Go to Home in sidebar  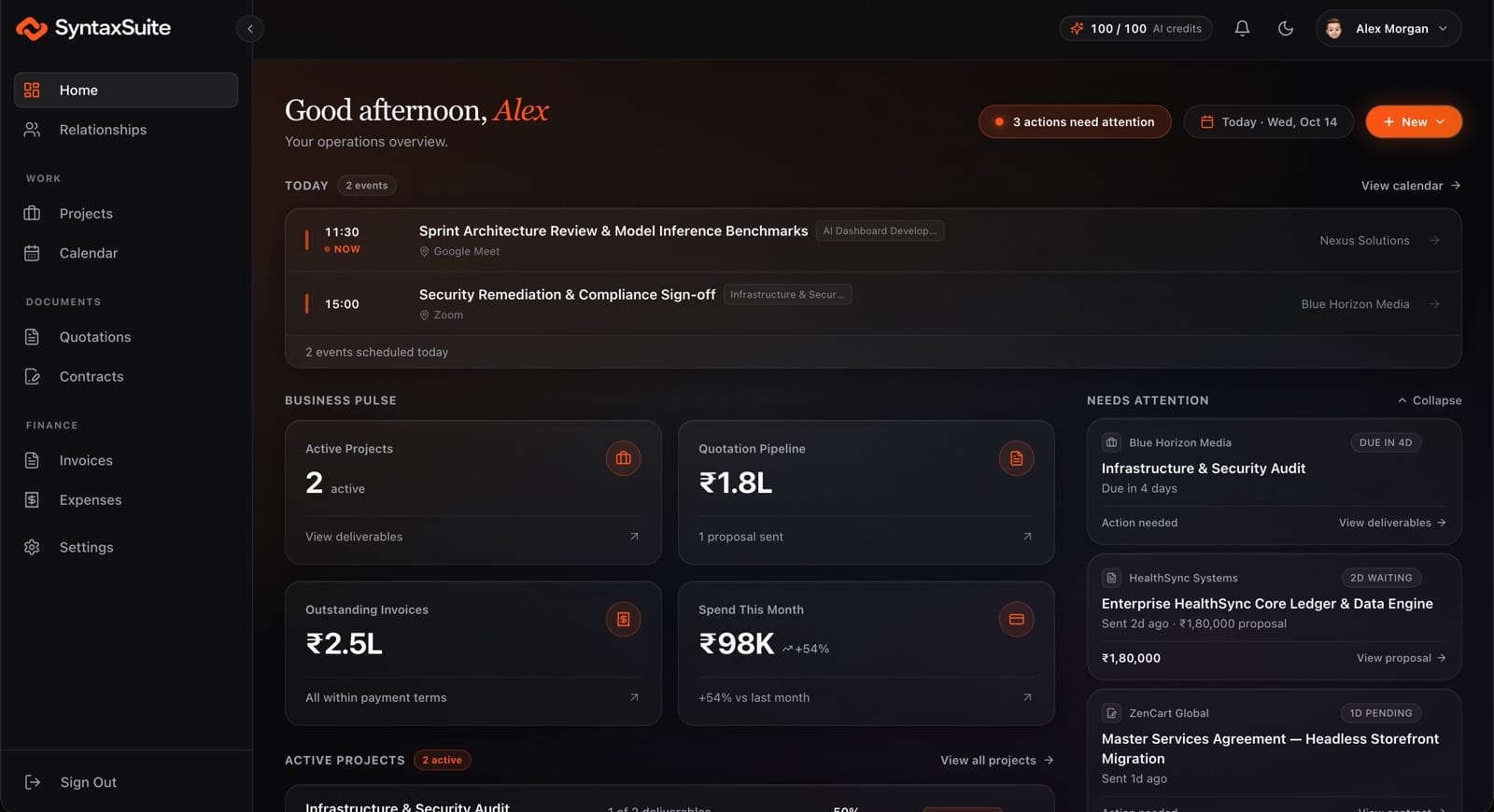click(126, 91)
